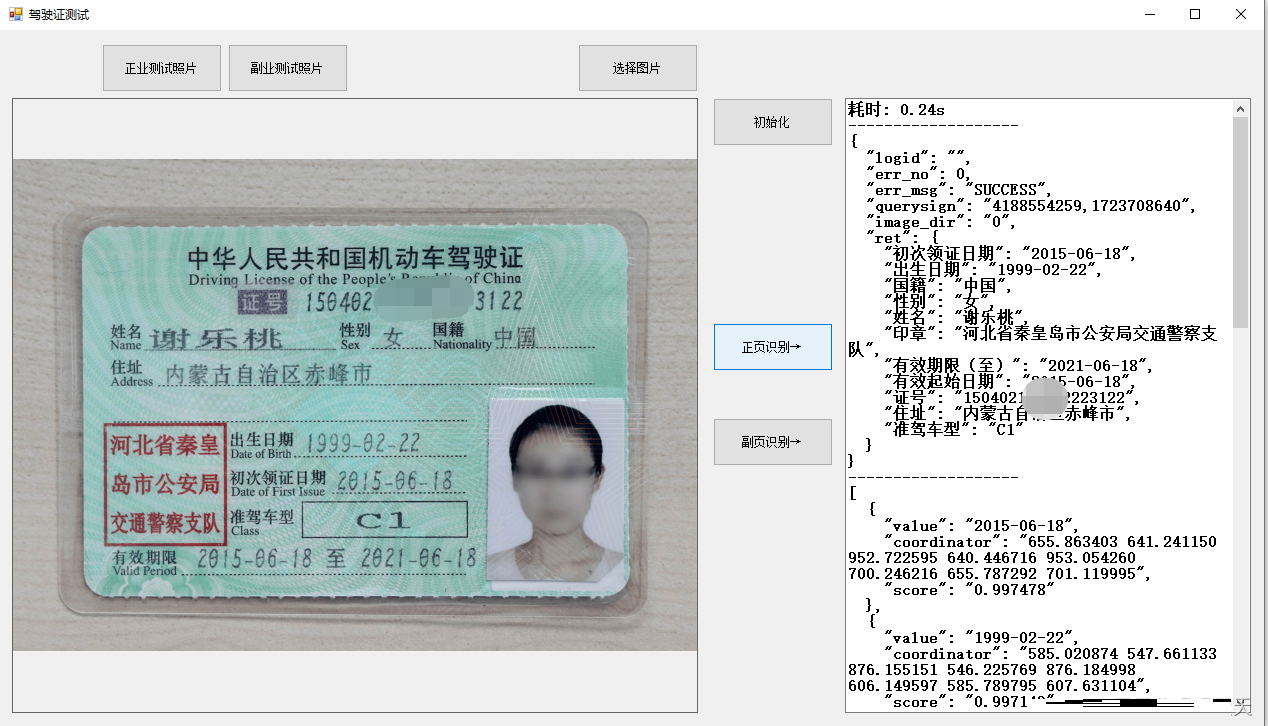
Task: Click the C1 class box on the license
Action: (384, 520)
